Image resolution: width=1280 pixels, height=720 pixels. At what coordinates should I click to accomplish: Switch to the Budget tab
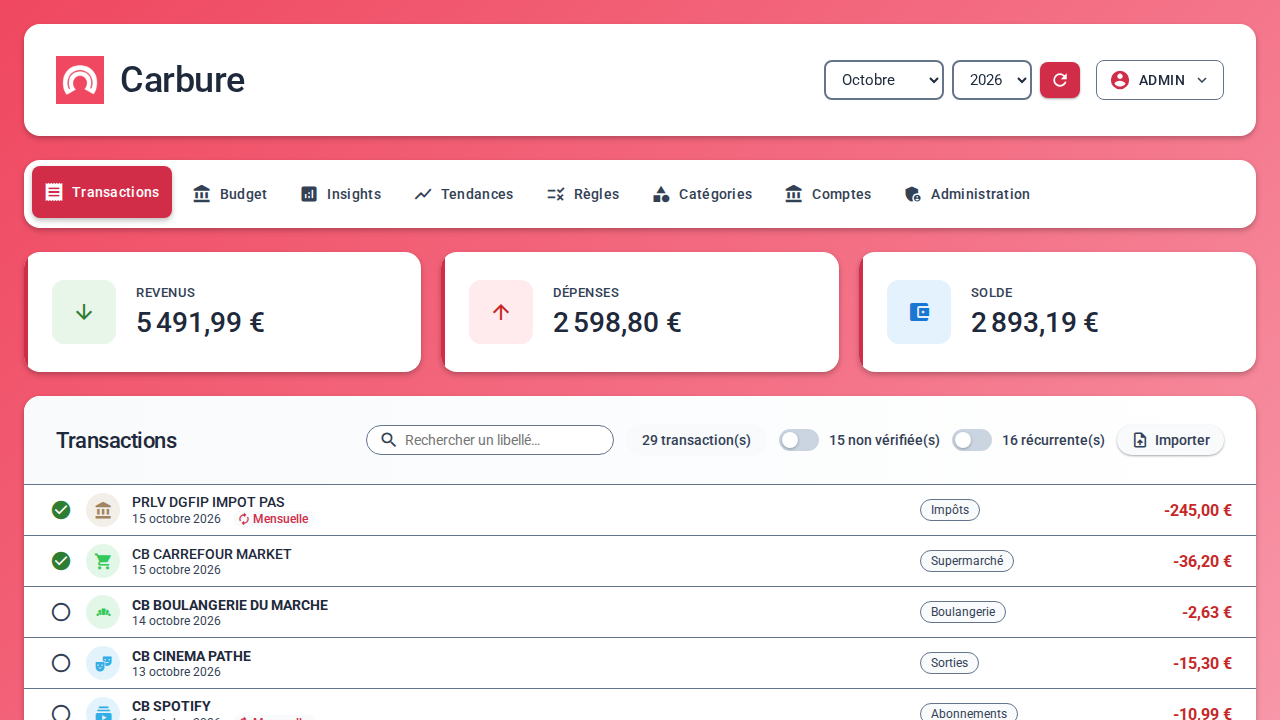click(230, 194)
